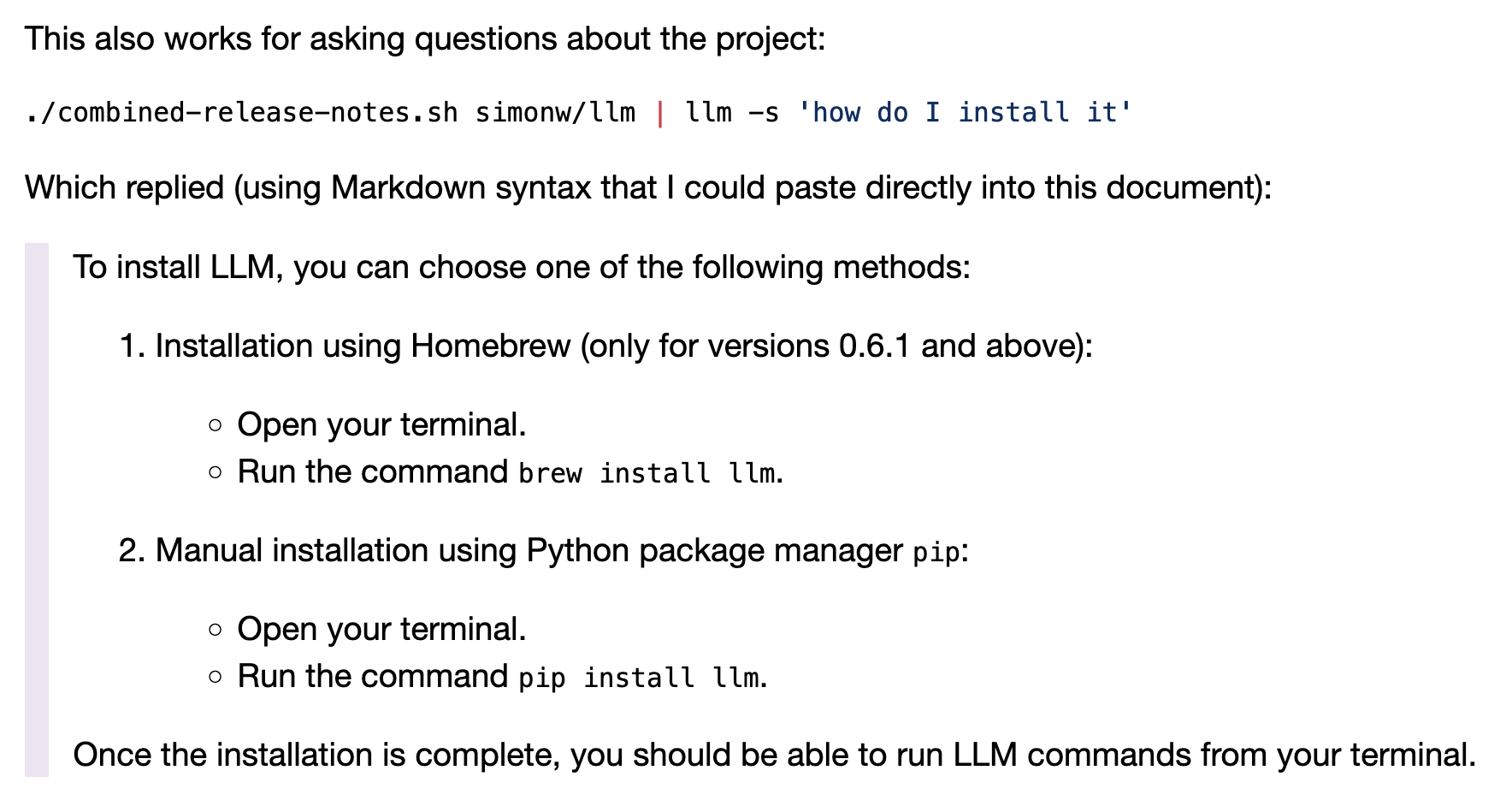Click 'Open your terminal.' under the Homebrew item

(381, 424)
